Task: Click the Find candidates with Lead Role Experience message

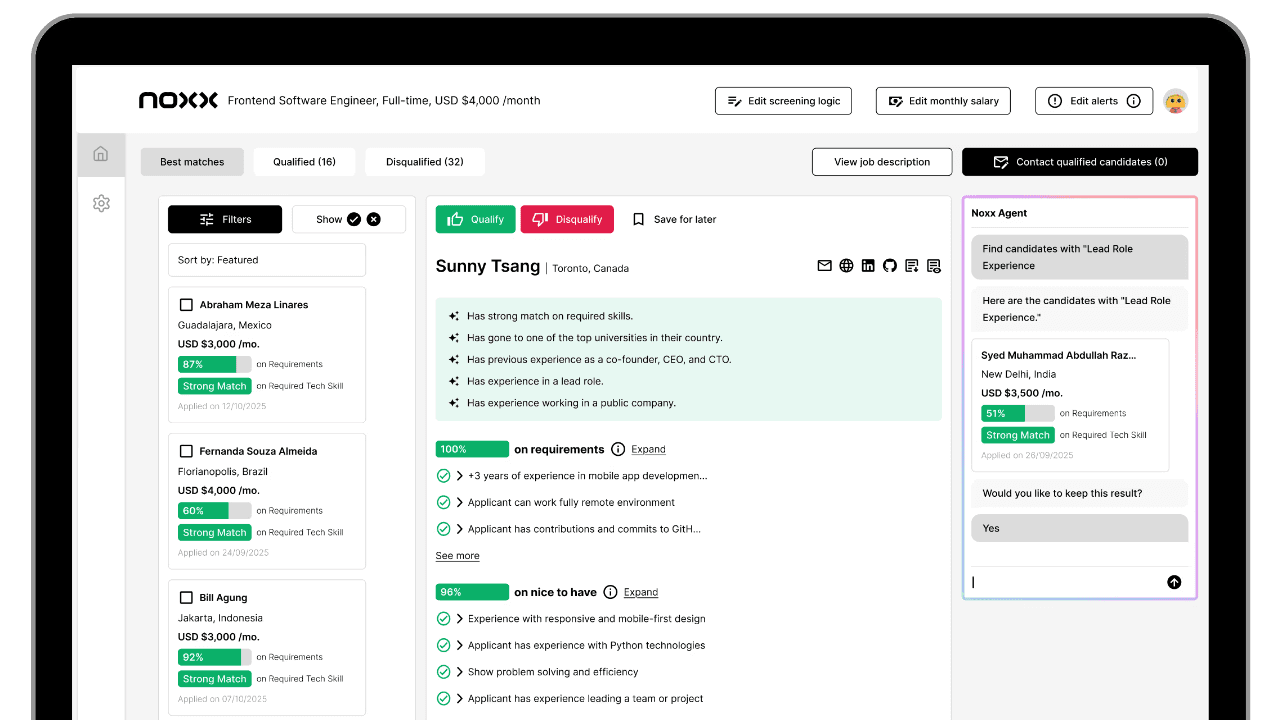Action: point(1080,257)
